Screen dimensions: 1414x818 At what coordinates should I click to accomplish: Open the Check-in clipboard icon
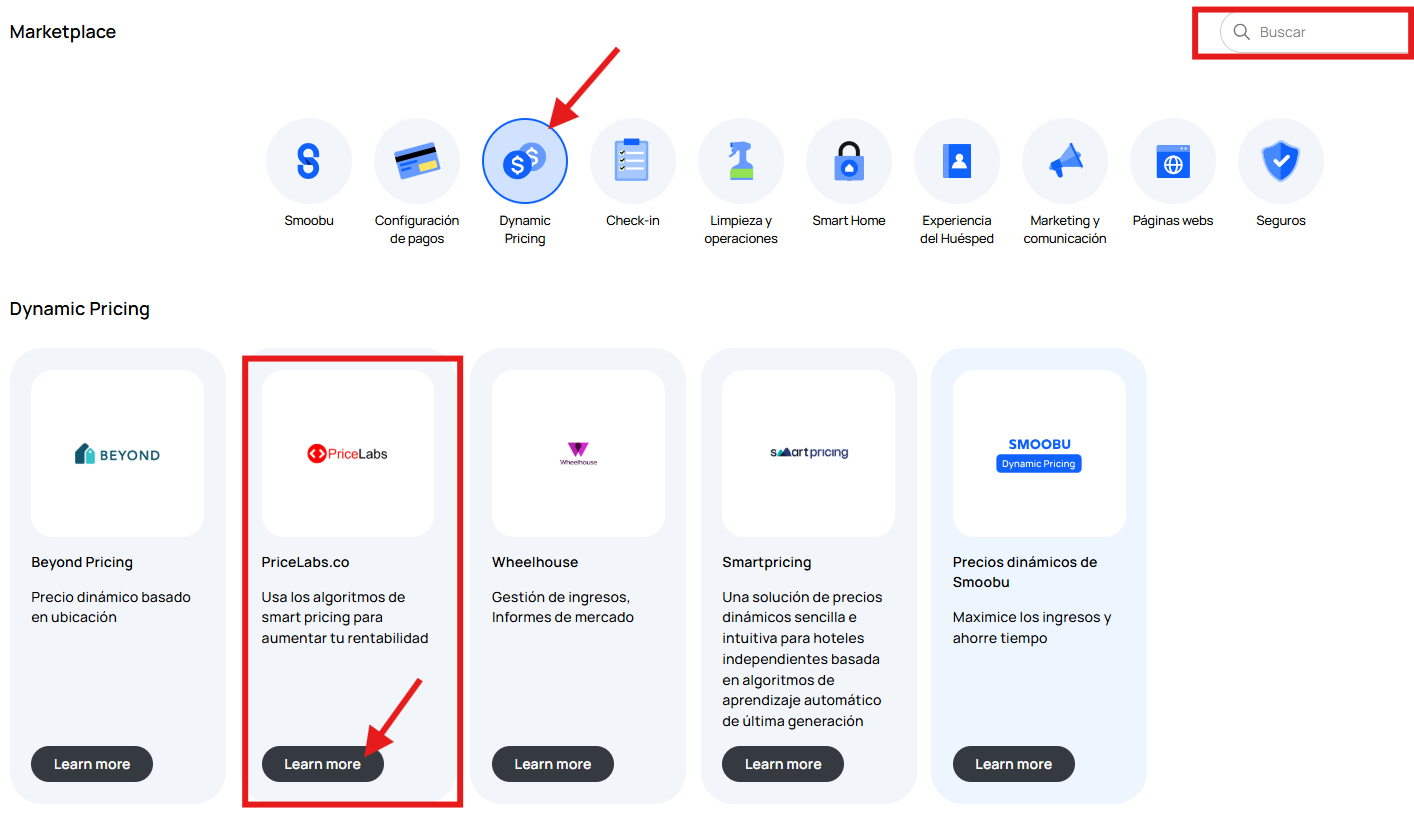(x=633, y=161)
